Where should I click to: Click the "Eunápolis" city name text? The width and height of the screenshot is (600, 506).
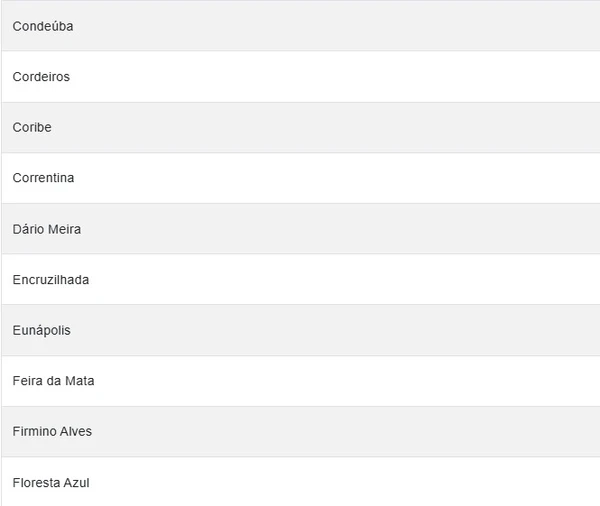(42, 330)
